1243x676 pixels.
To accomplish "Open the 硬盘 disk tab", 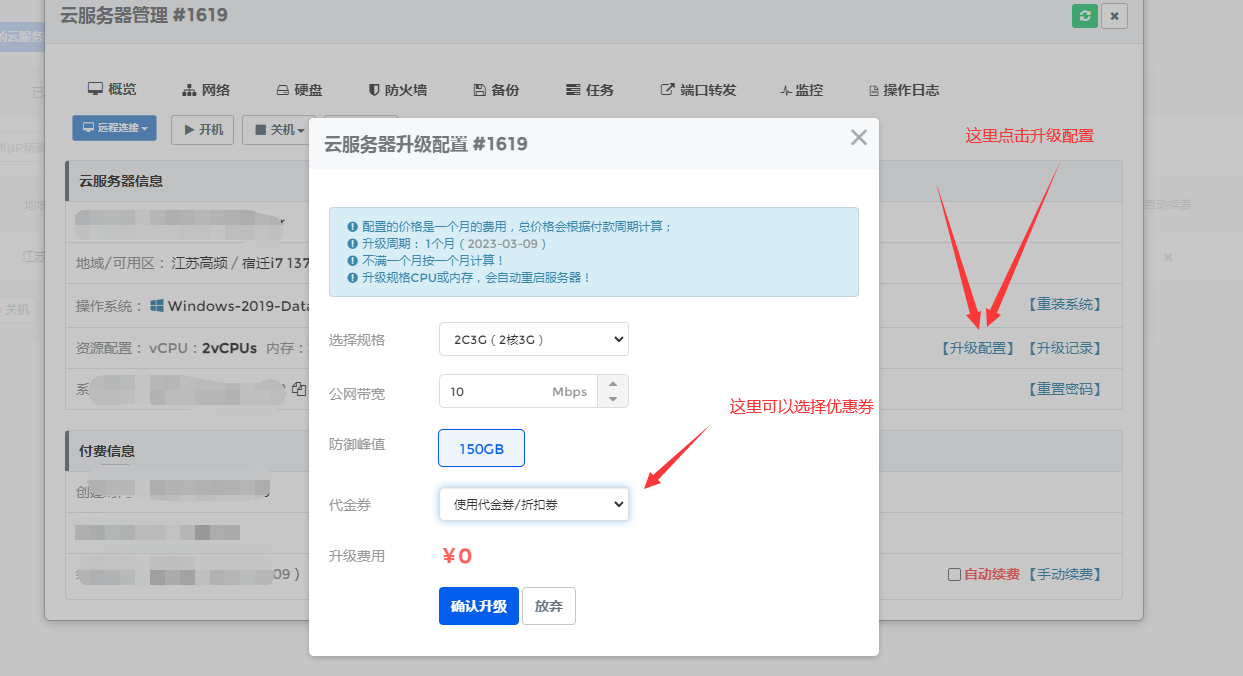I will point(299,90).
